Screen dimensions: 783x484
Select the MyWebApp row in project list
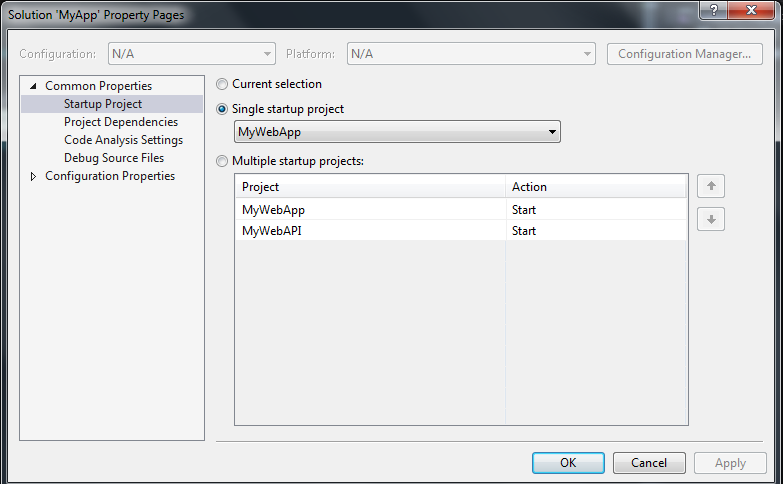pyautogui.click(x=461, y=210)
